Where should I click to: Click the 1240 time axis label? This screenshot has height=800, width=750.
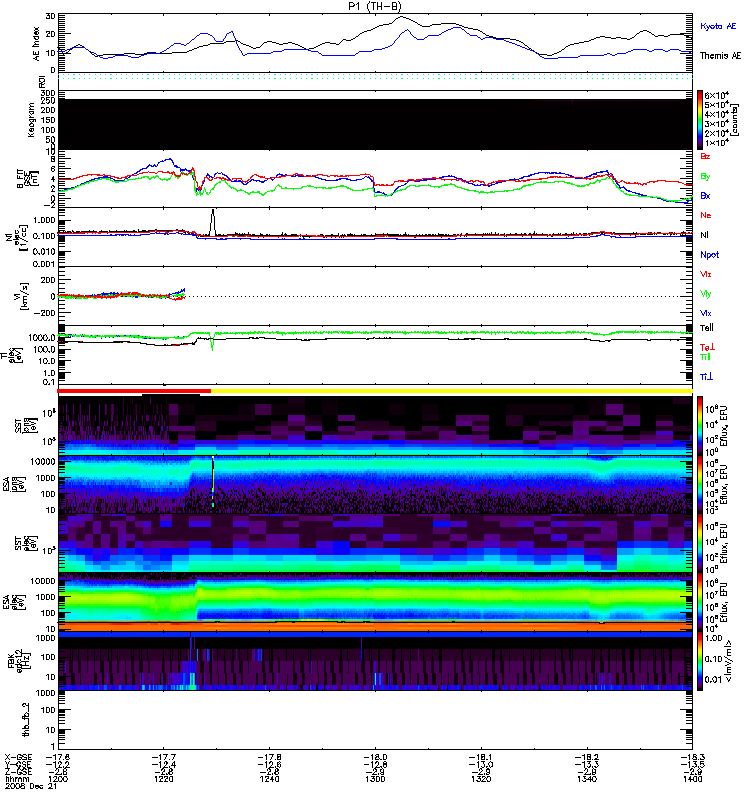tap(269, 779)
